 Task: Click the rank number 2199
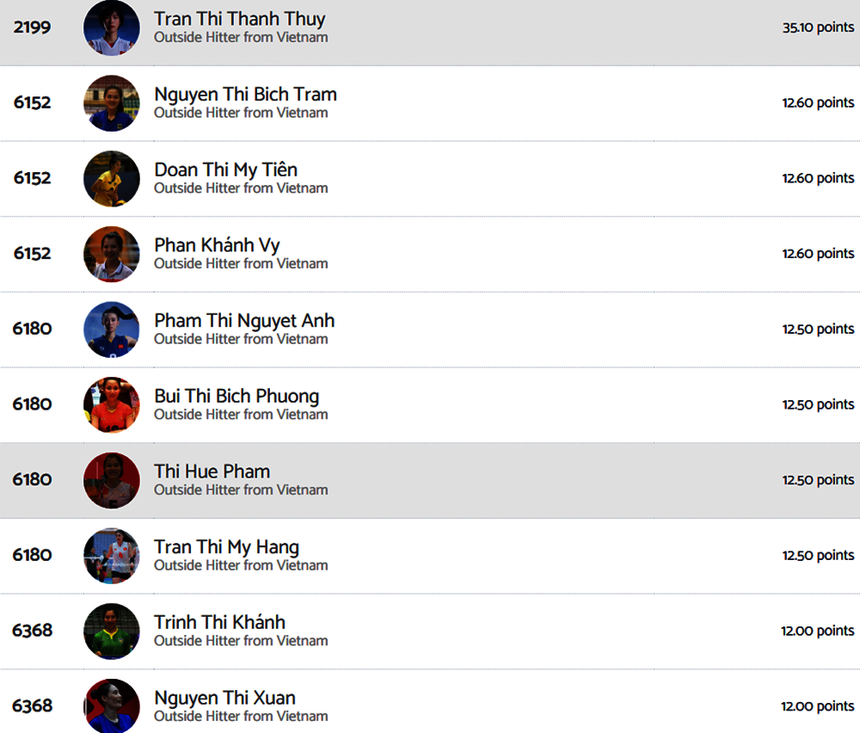[32, 28]
